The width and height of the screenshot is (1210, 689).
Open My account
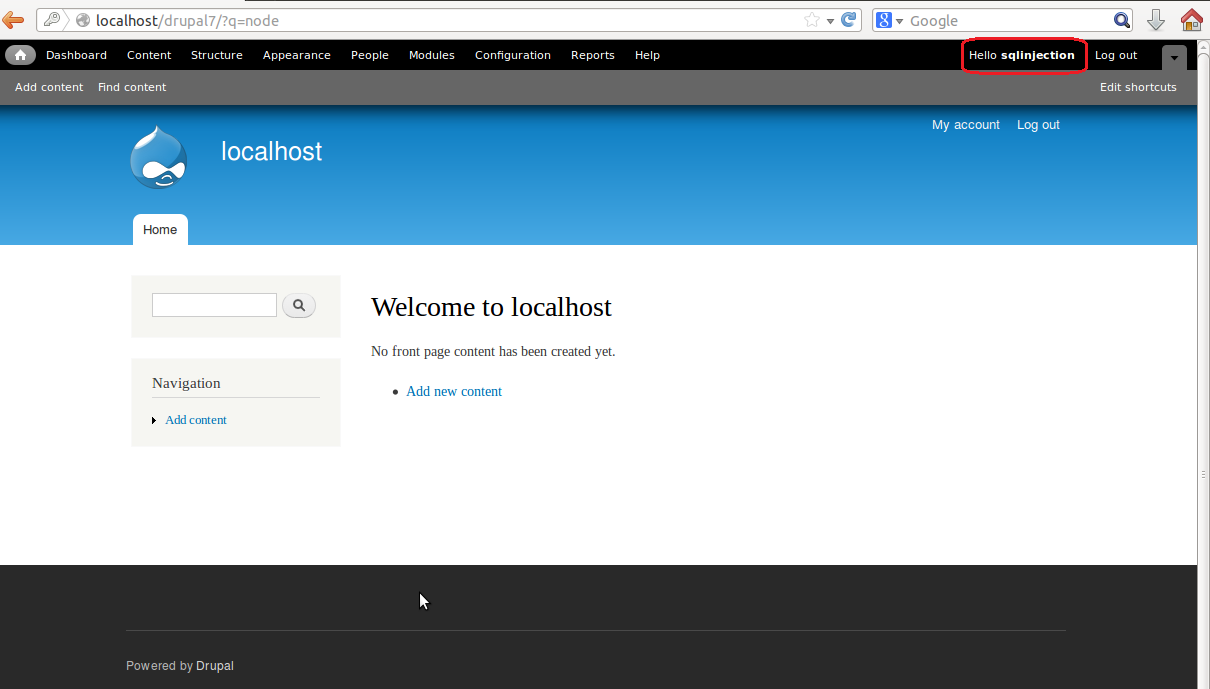click(x=965, y=124)
